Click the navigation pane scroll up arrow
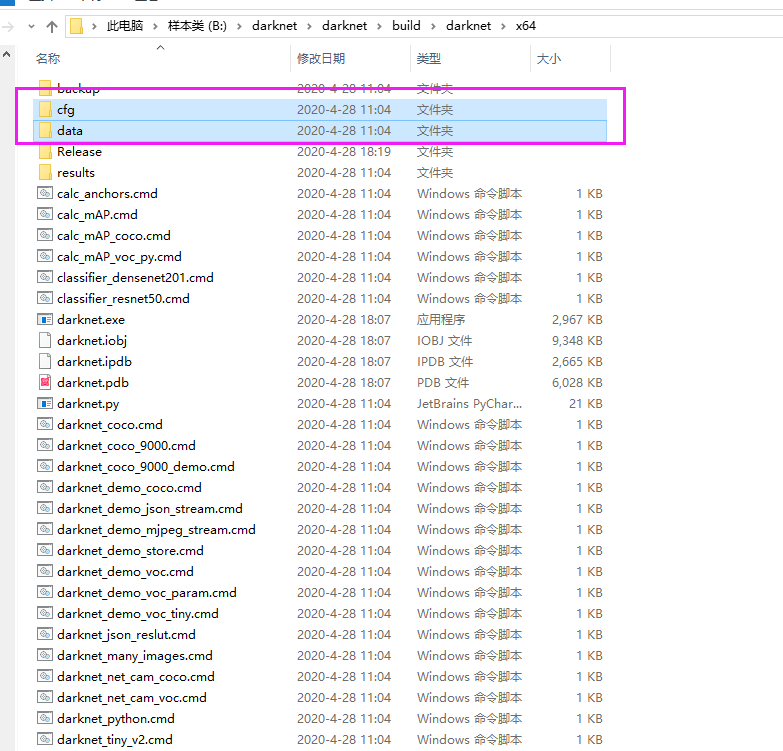783x751 pixels. point(6,54)
